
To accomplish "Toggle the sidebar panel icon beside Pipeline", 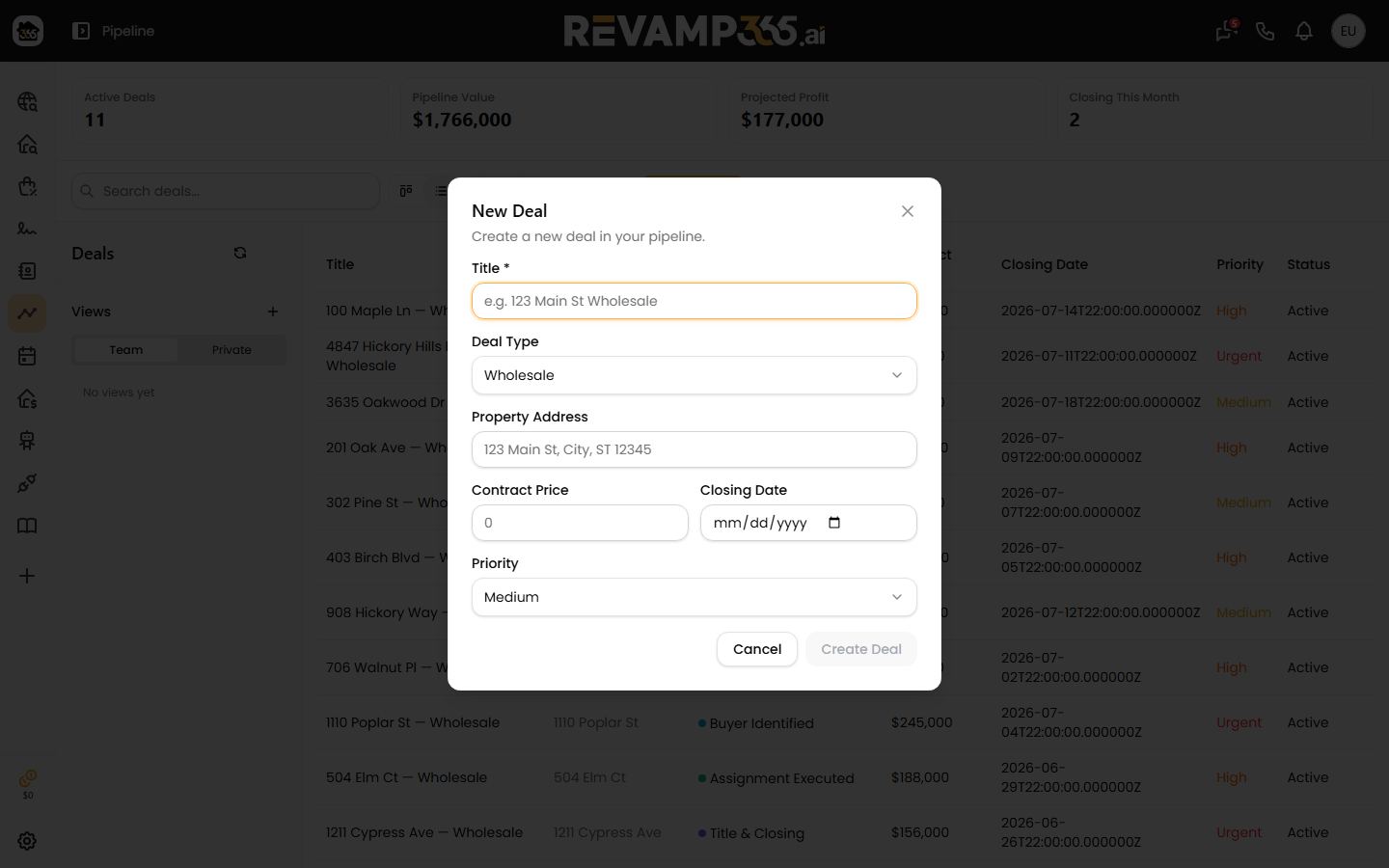I will tap(81, 31).
